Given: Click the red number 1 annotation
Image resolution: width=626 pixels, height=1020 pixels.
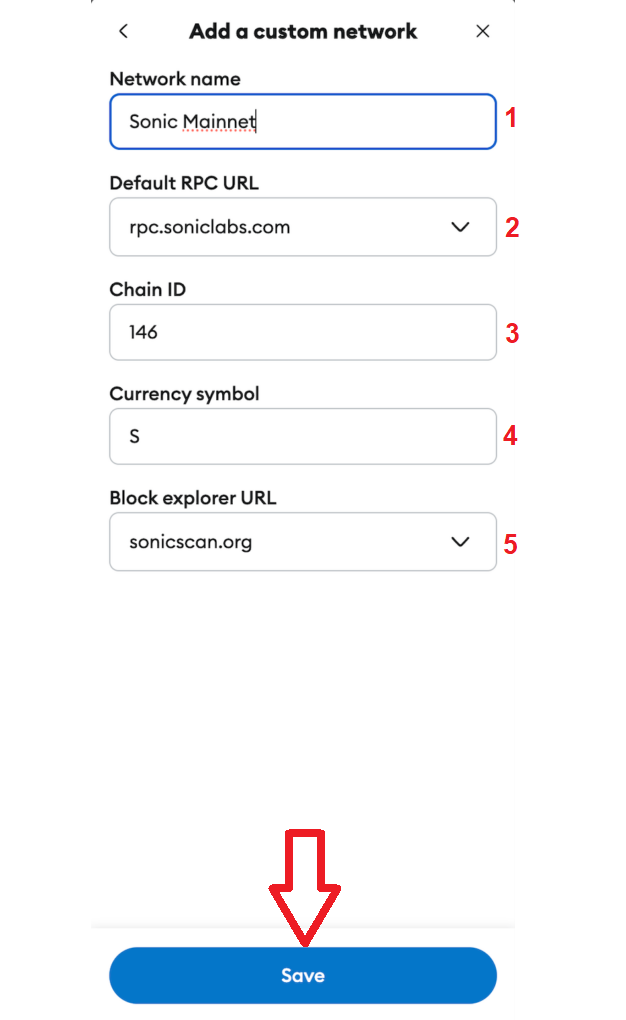Looking at the screenshot, I should pyautogui.click(x=511, y=119).
